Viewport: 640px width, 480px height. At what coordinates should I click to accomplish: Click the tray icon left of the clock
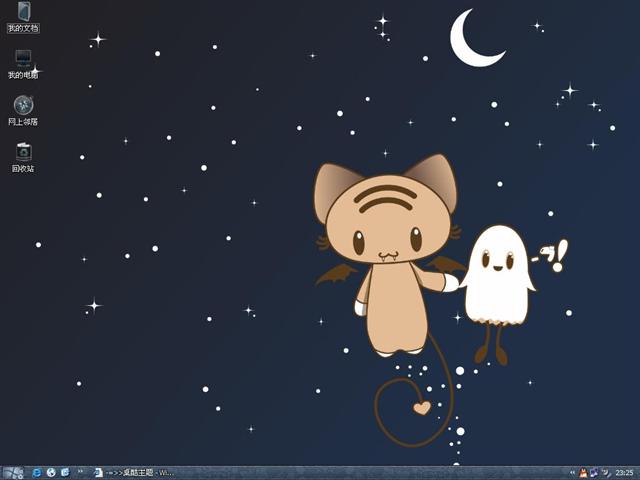click(x=604, y=472)
